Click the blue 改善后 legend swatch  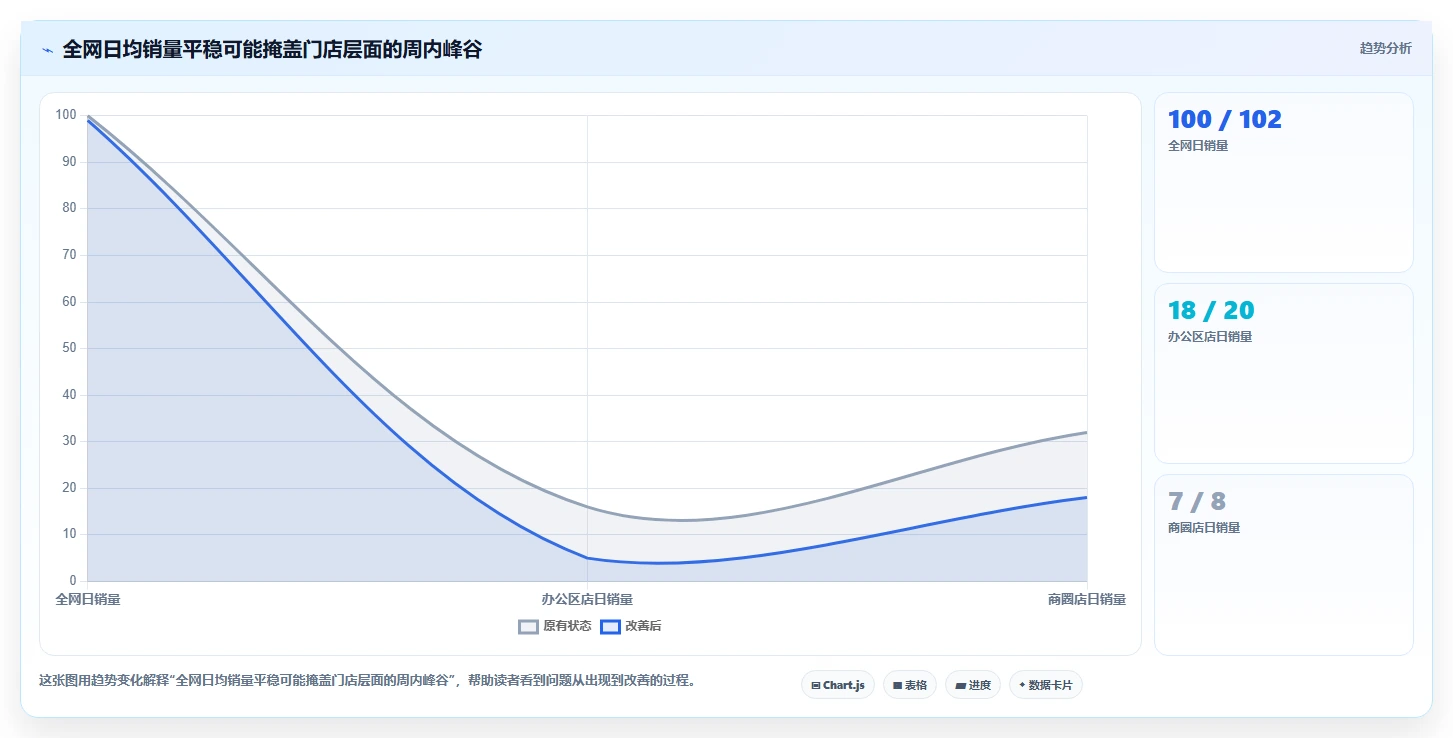click(x=610, y=627)
